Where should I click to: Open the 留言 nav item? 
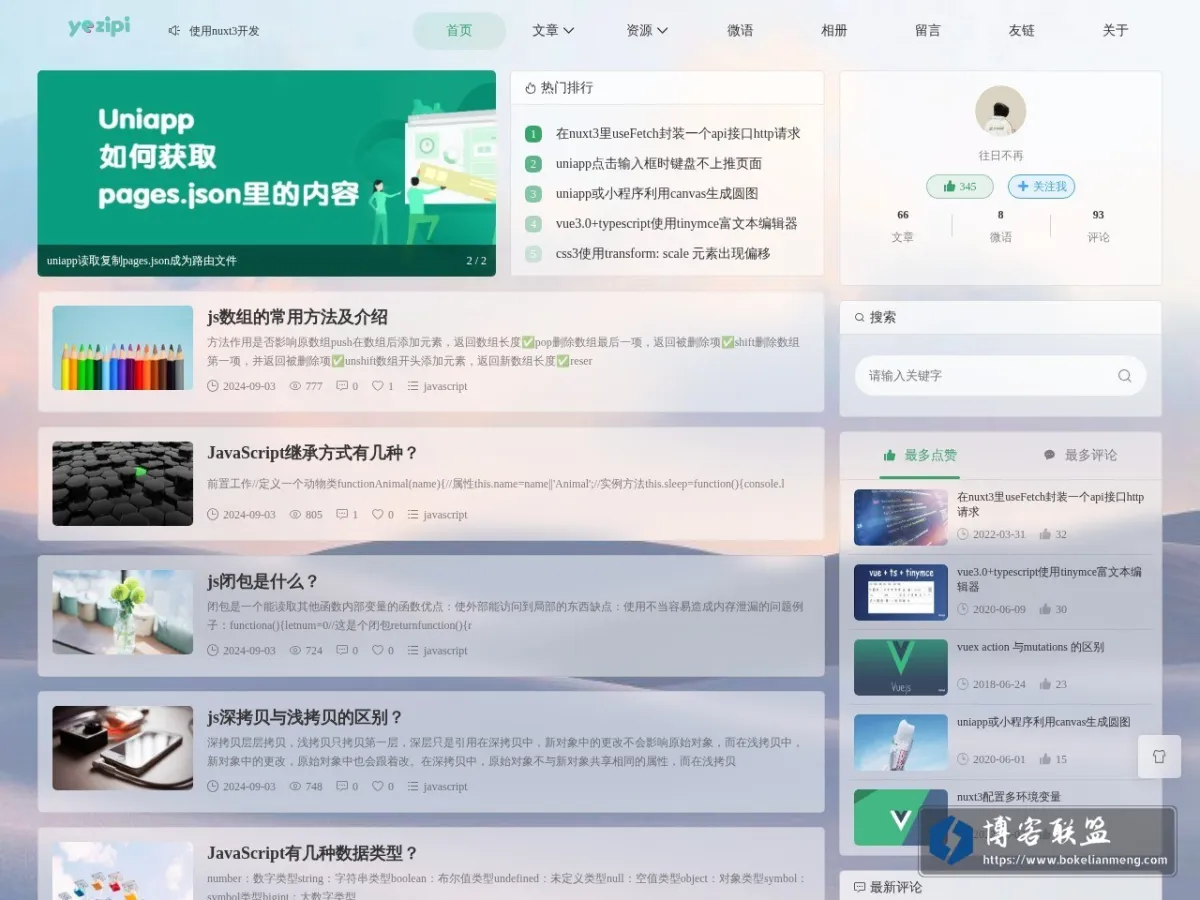pos(928,31)
